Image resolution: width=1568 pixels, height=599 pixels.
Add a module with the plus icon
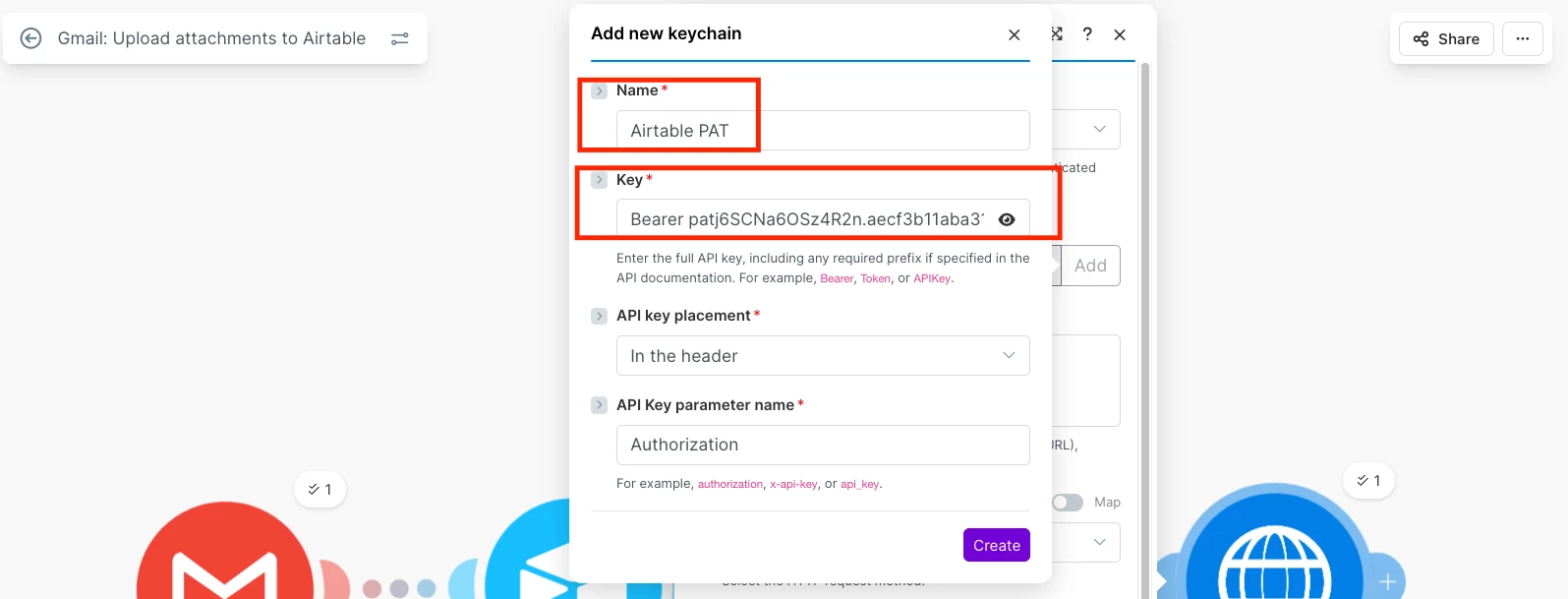point(1387,582)
